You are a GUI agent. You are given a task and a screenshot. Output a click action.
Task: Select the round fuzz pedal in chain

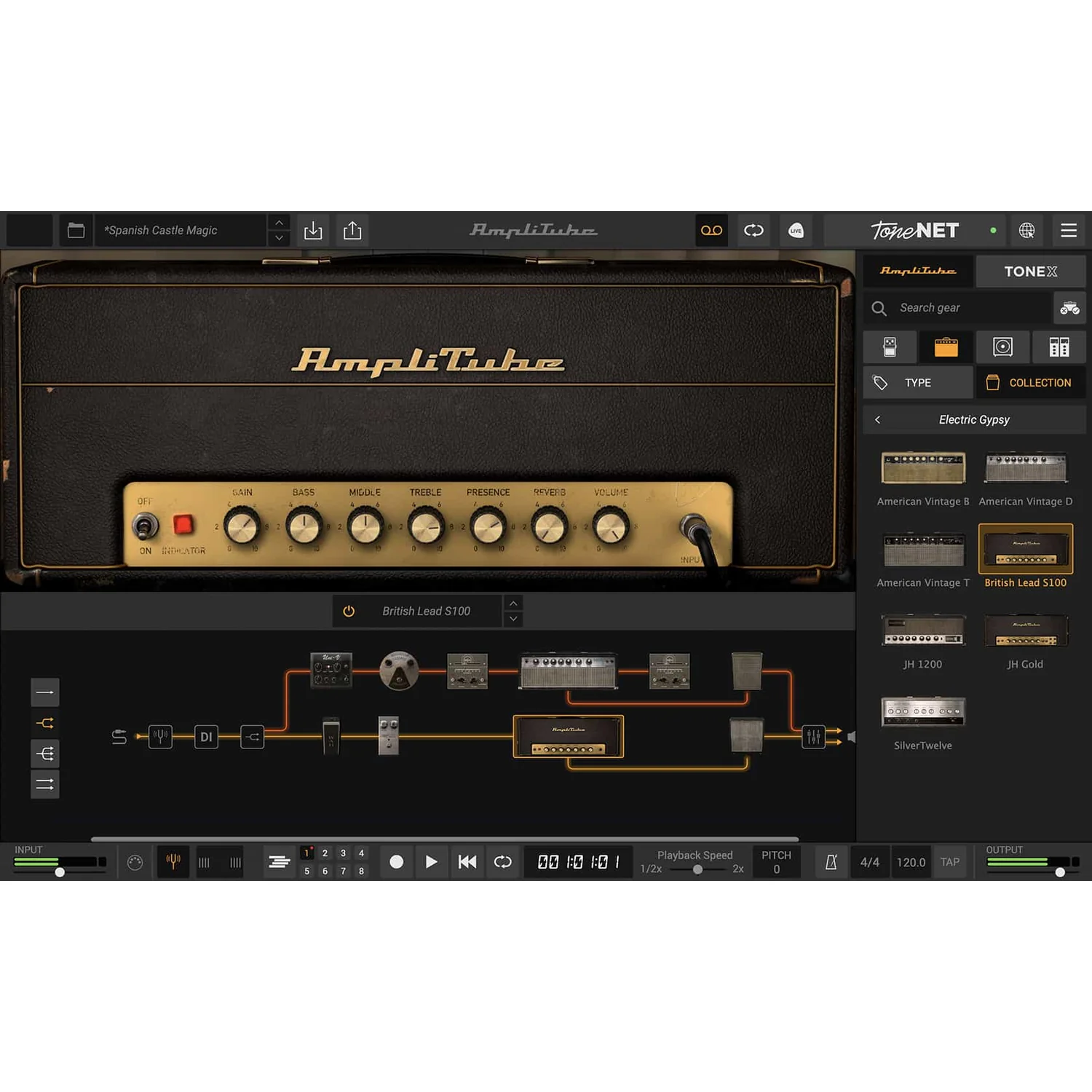click(399, 670)
